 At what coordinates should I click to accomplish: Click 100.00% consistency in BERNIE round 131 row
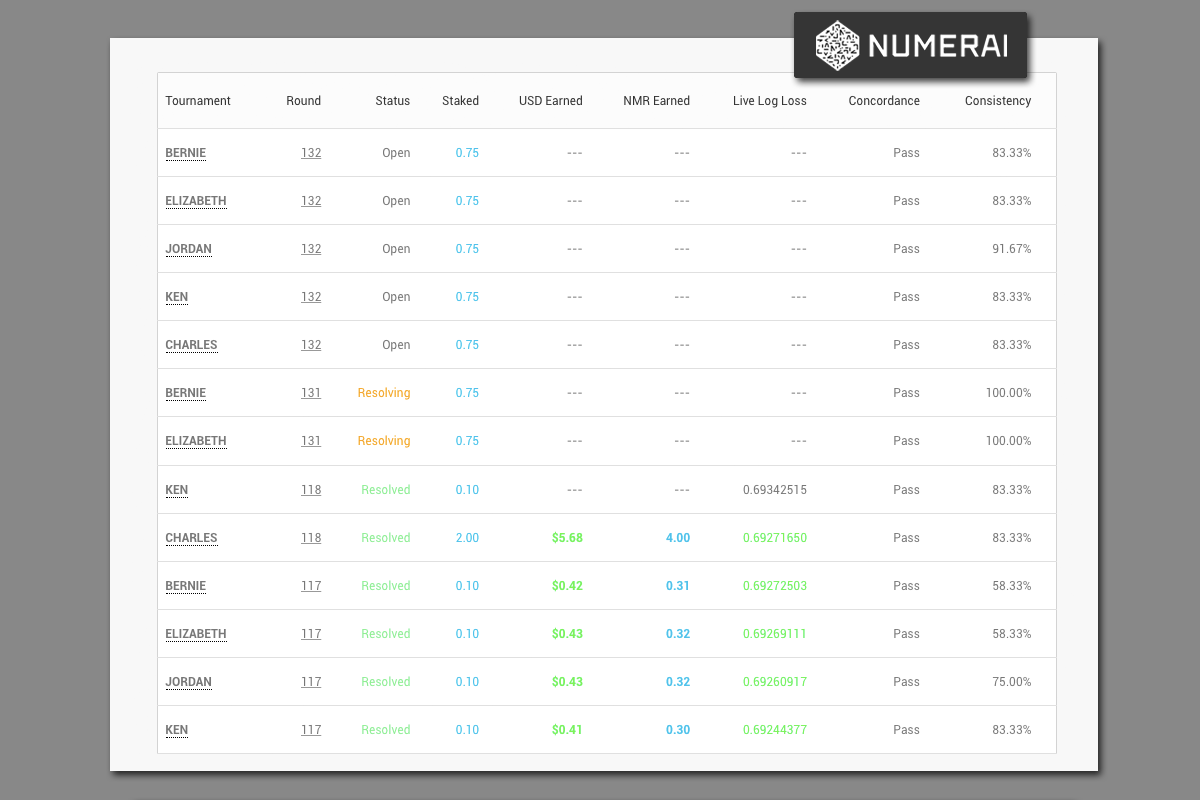(1008, 393)
